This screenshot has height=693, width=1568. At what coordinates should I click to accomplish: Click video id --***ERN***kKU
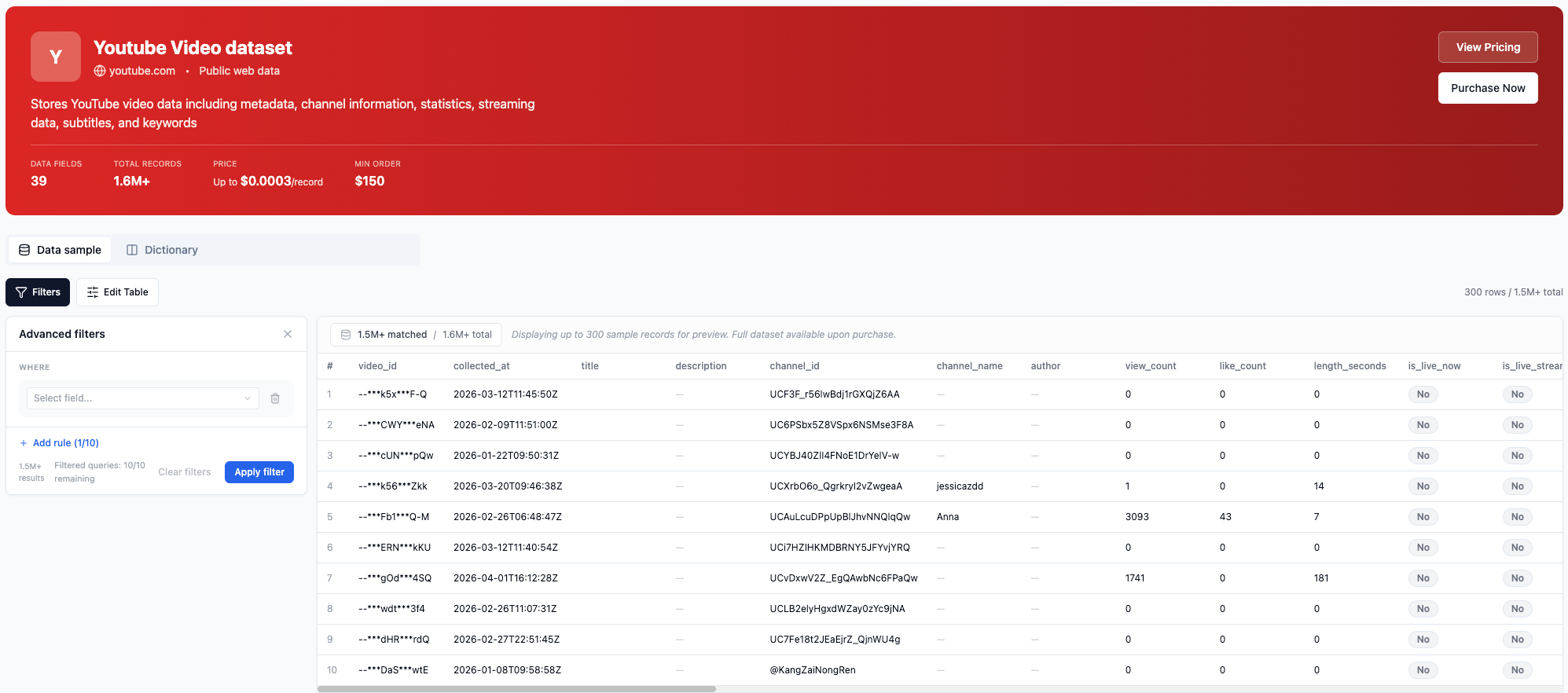pos(395,548)
